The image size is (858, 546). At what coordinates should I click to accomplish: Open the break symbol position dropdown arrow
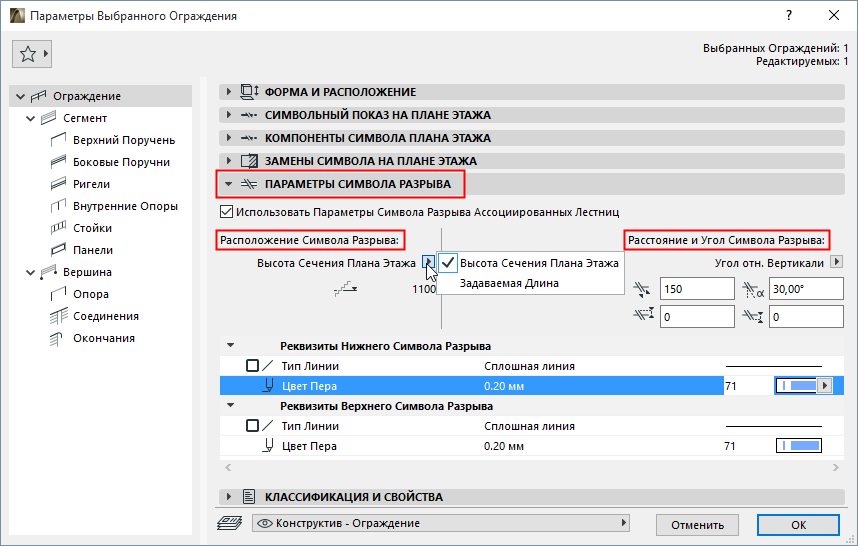pyautogui.click(x=428, y=263)
